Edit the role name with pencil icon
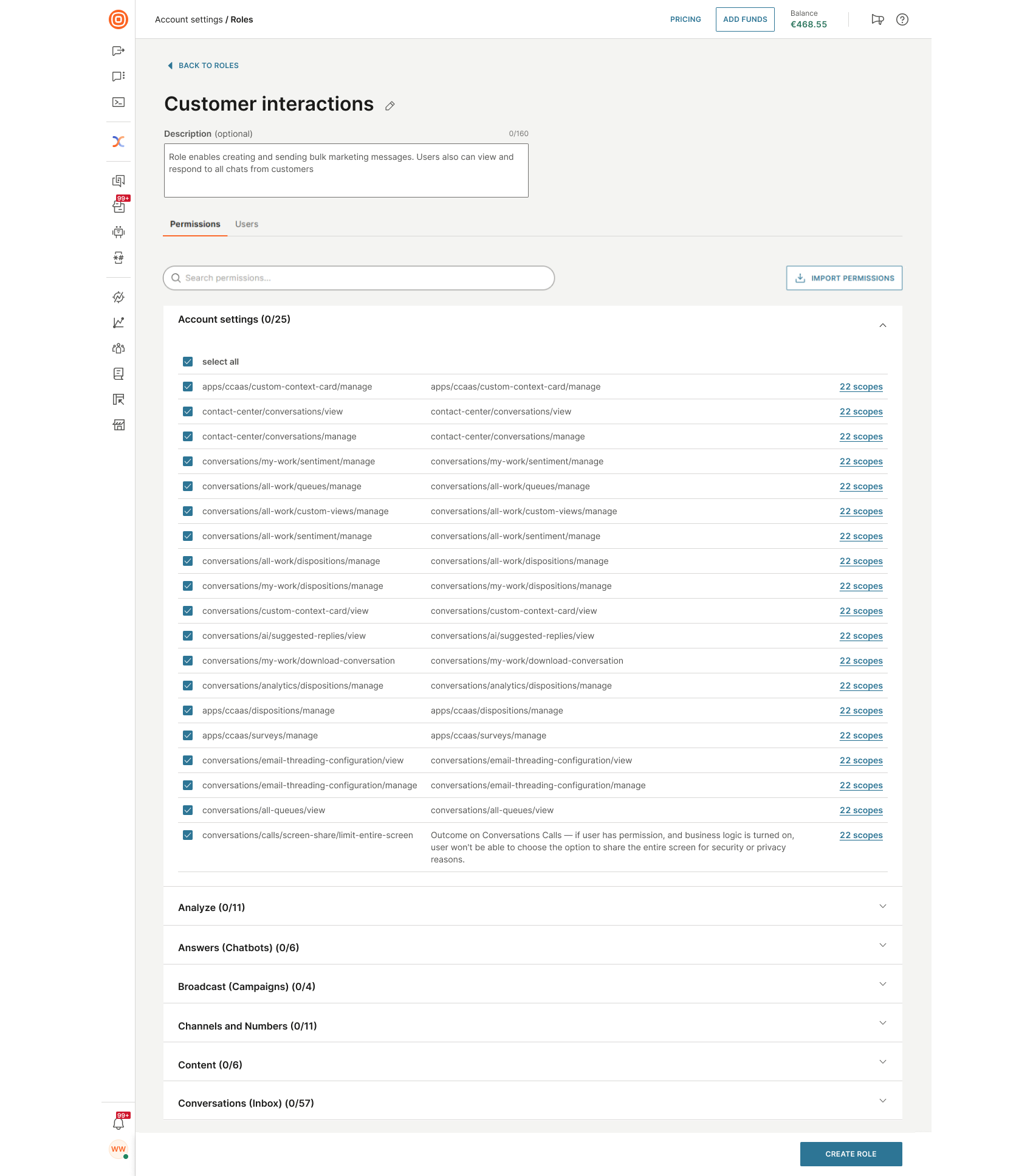Image resolution: width=1033 pixels, height=1176 pixels. coord(390,105)
